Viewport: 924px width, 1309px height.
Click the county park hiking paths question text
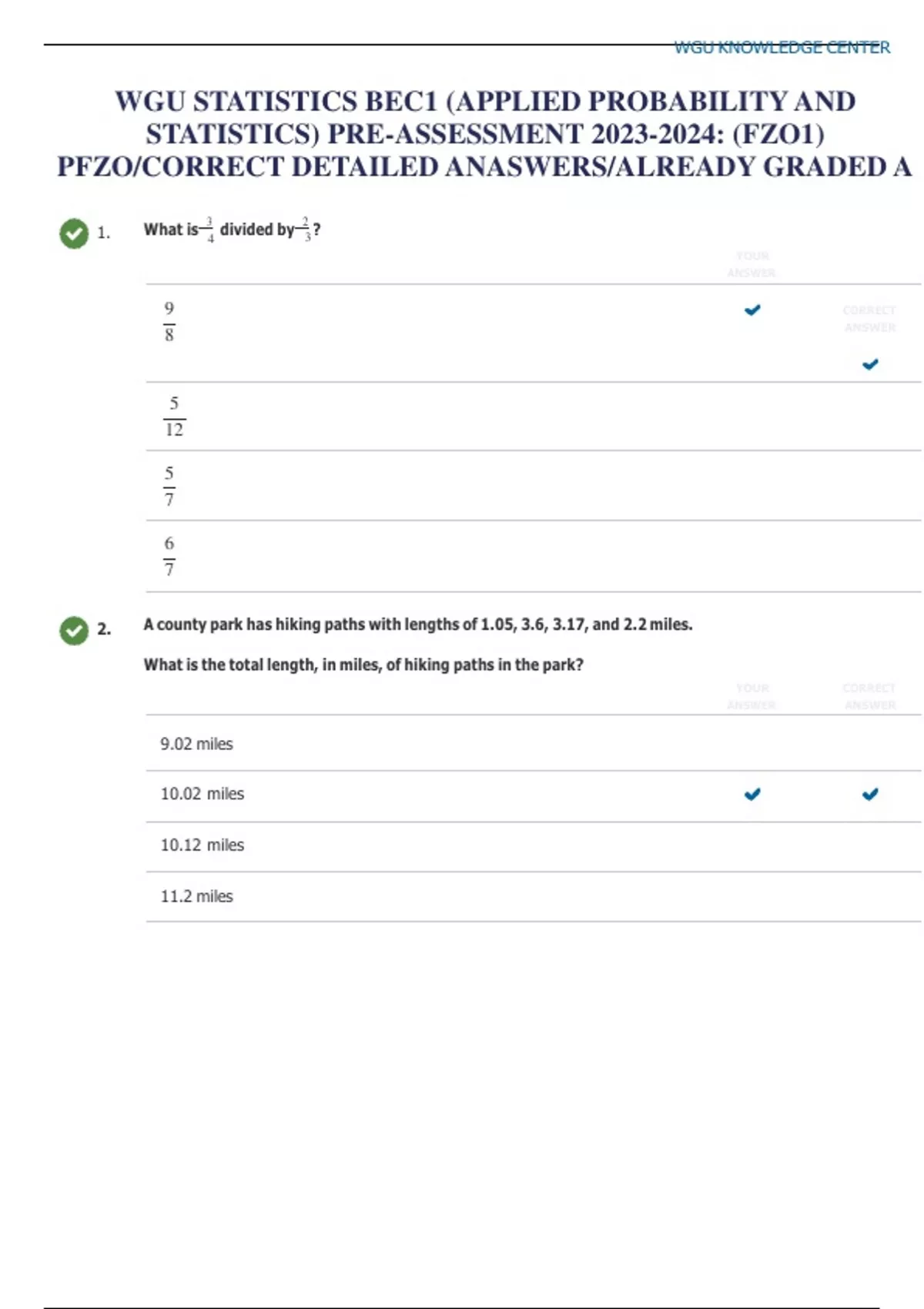pos(417,624)
